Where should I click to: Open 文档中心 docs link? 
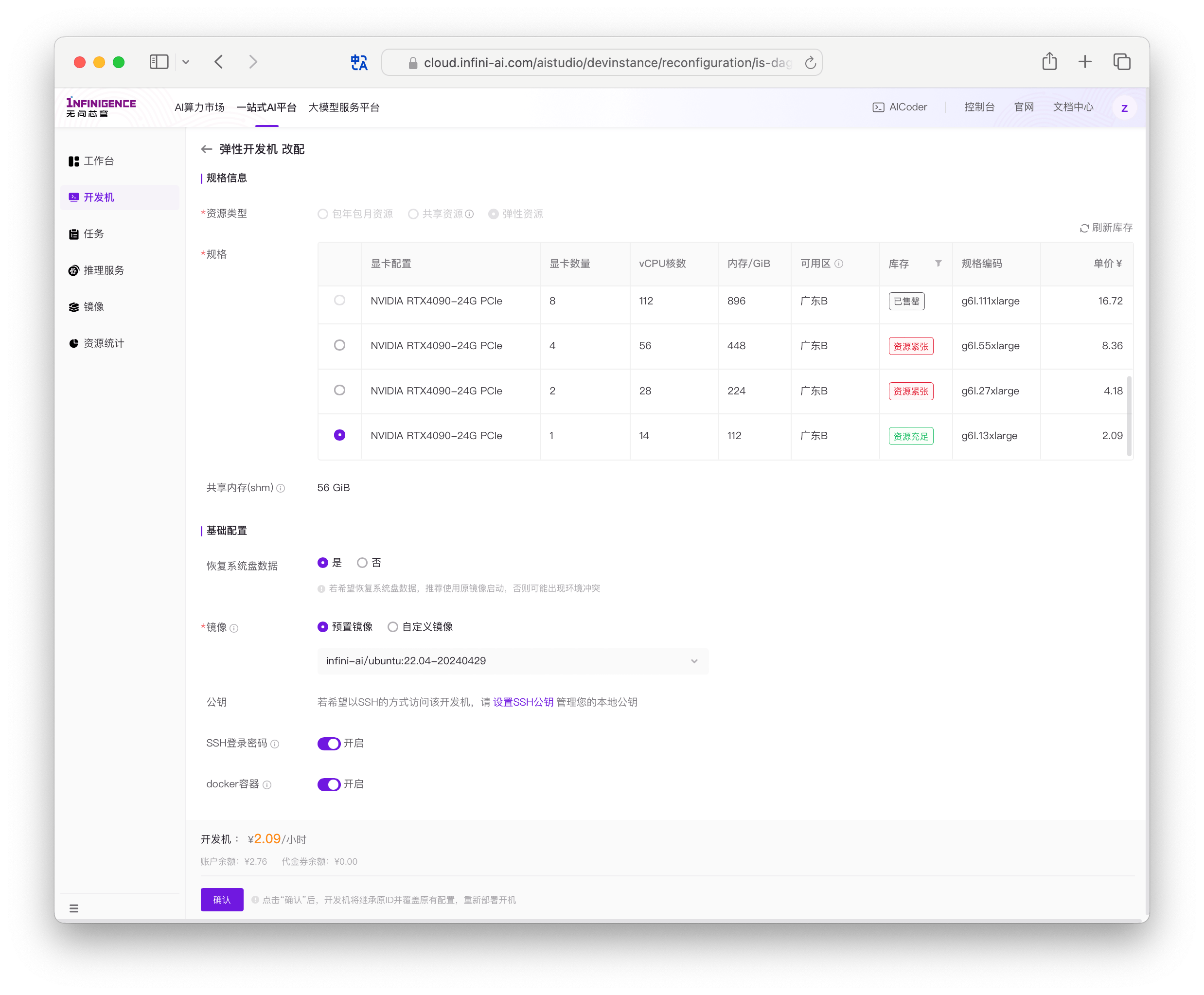[1072, 107]
